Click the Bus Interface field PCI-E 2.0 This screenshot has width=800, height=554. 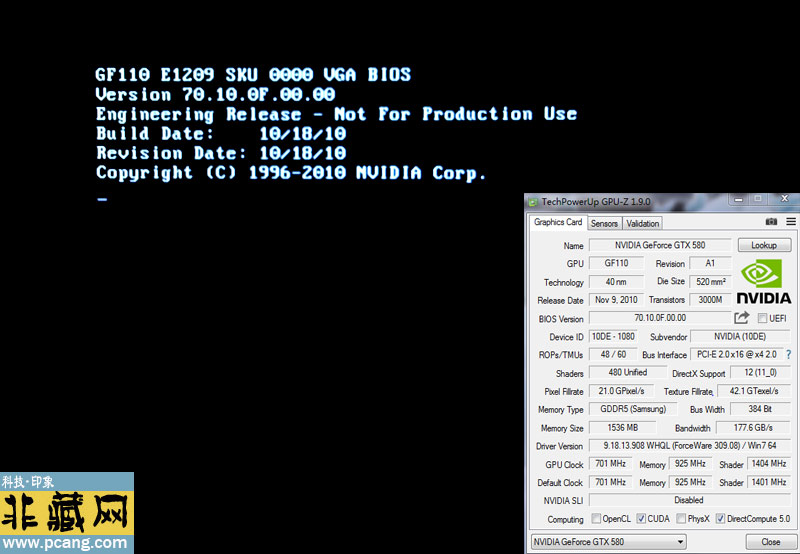coord(737,355)
